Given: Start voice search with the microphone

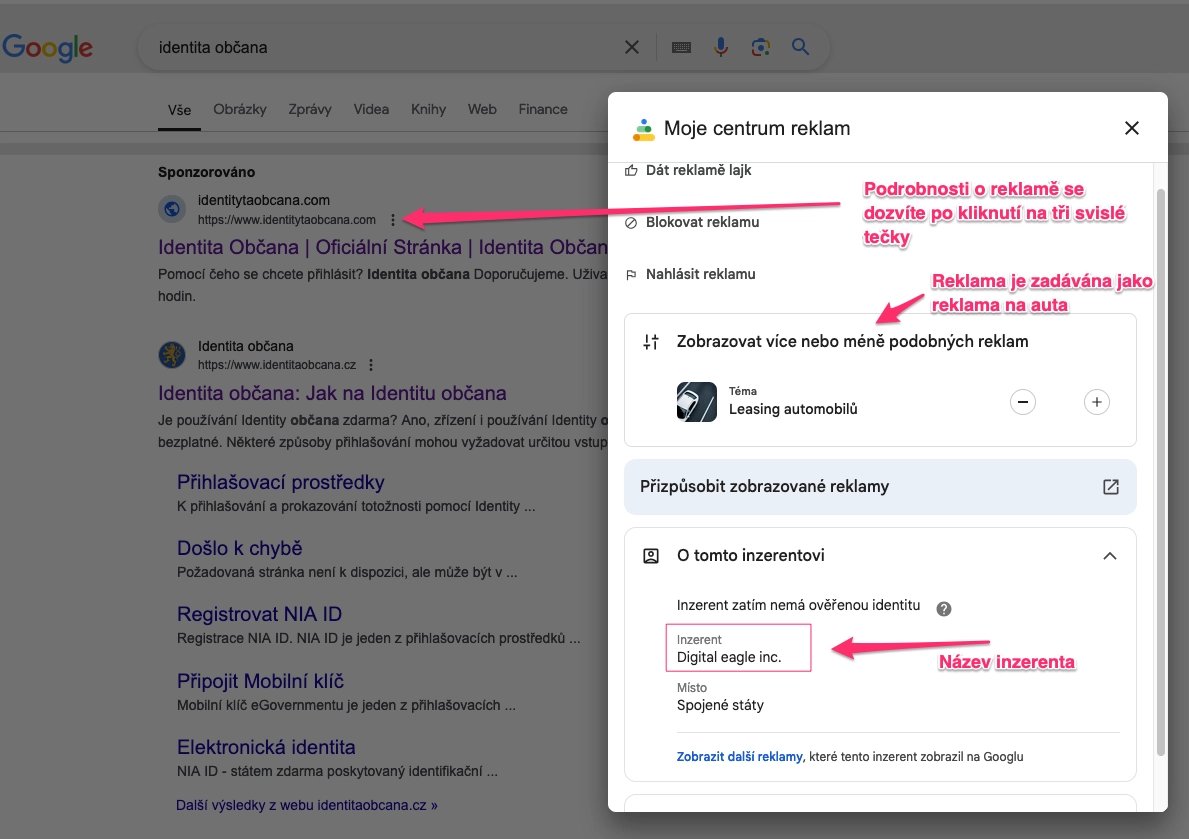Looking at the screenshot, I should (720, 47).
